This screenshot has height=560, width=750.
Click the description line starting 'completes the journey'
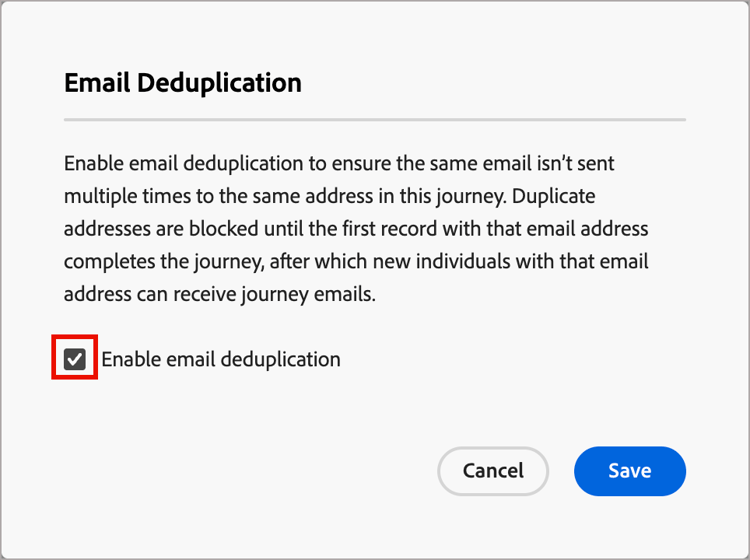pyautogui.click(x=355, y=263)
